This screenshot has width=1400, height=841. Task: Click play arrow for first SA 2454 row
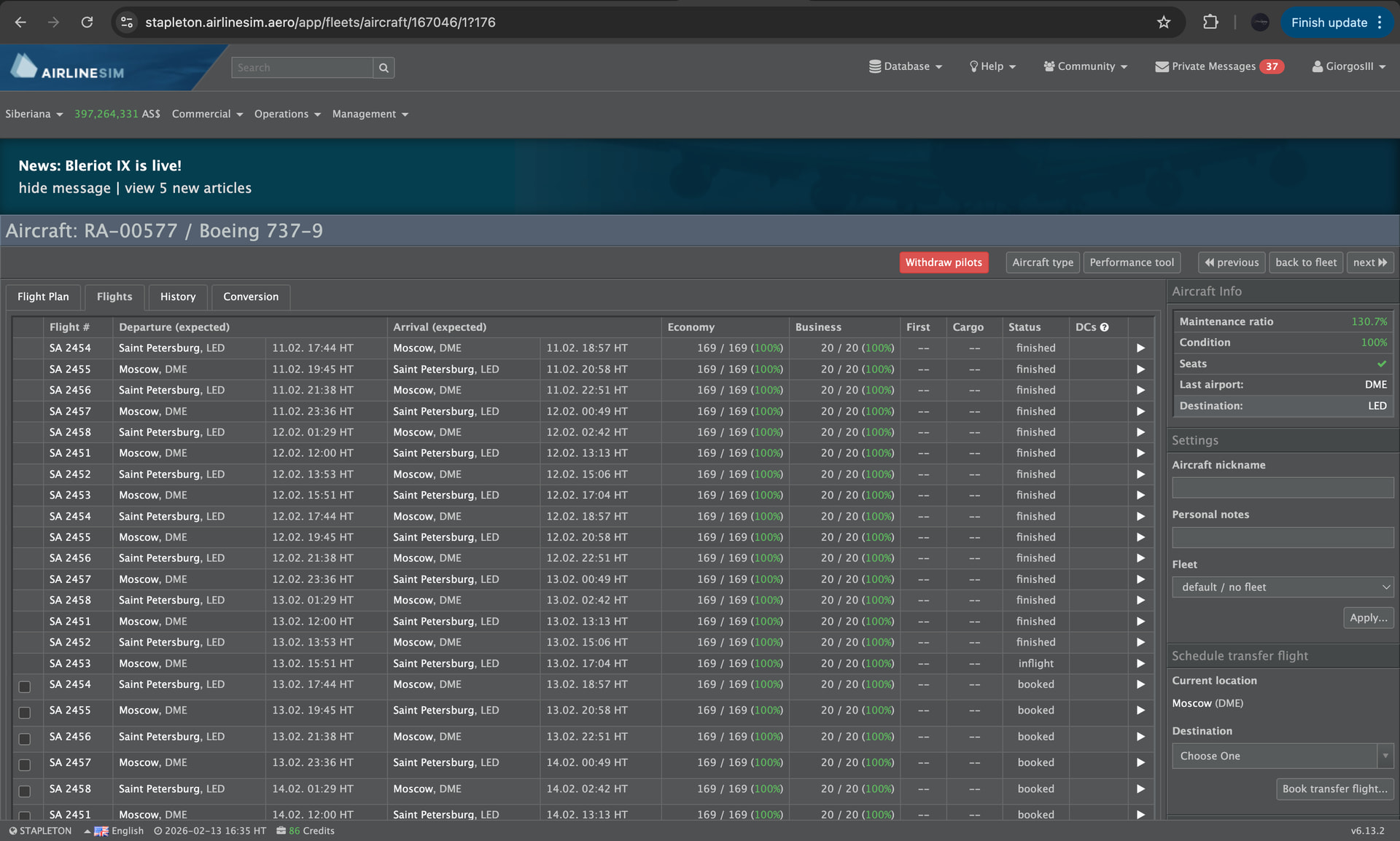click(1140, 348)
